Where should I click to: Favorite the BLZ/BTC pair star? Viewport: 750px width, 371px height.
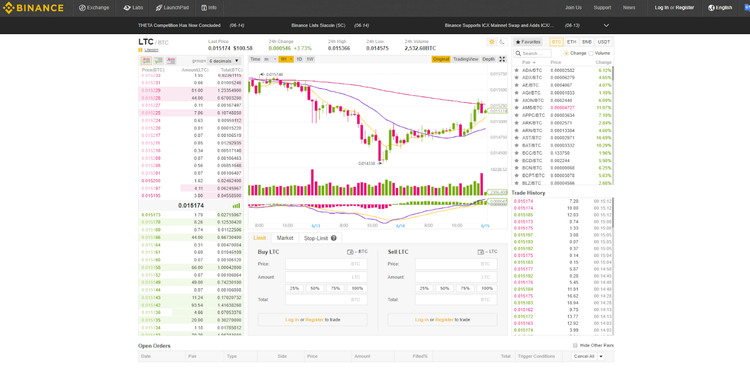click(x=517, y=183)
